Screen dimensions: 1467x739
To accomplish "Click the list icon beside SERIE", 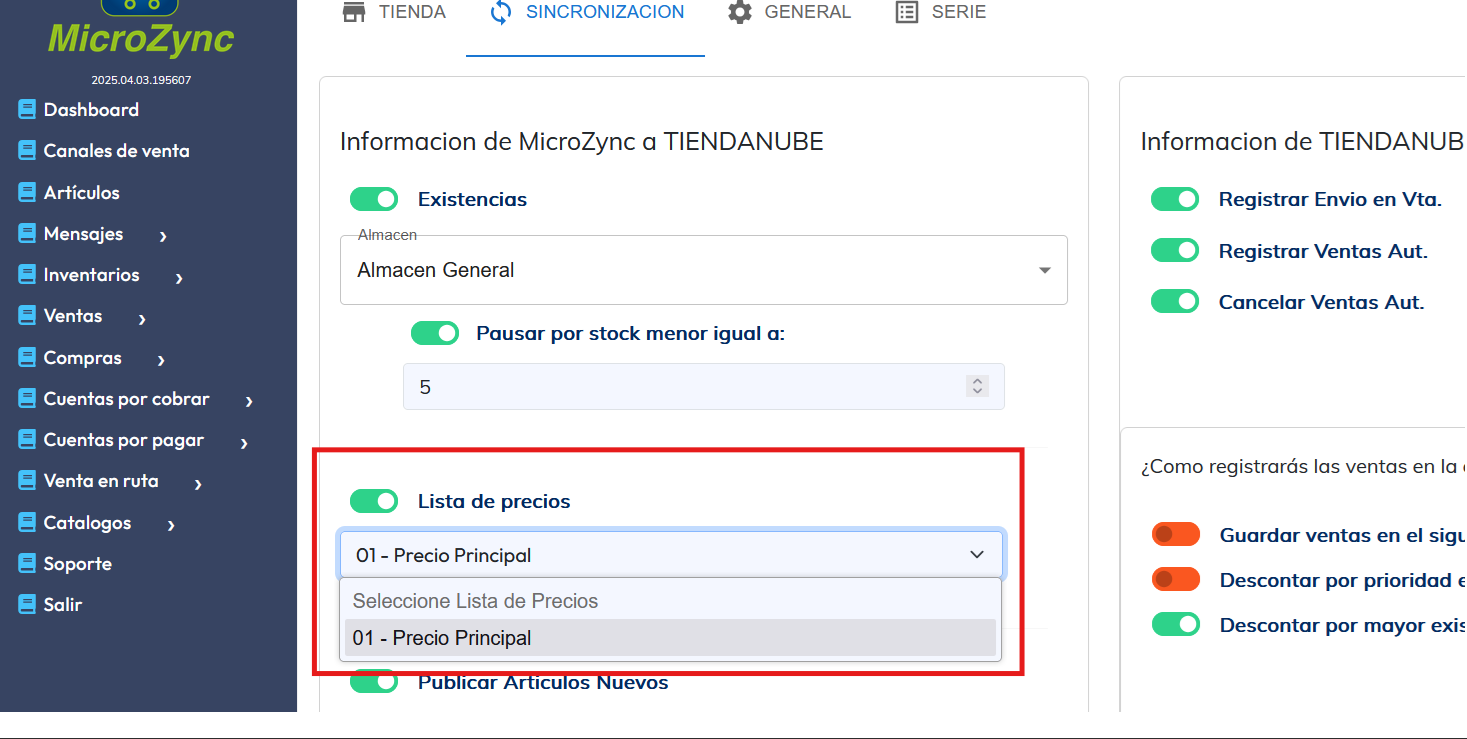I will (x=907, y=13).
